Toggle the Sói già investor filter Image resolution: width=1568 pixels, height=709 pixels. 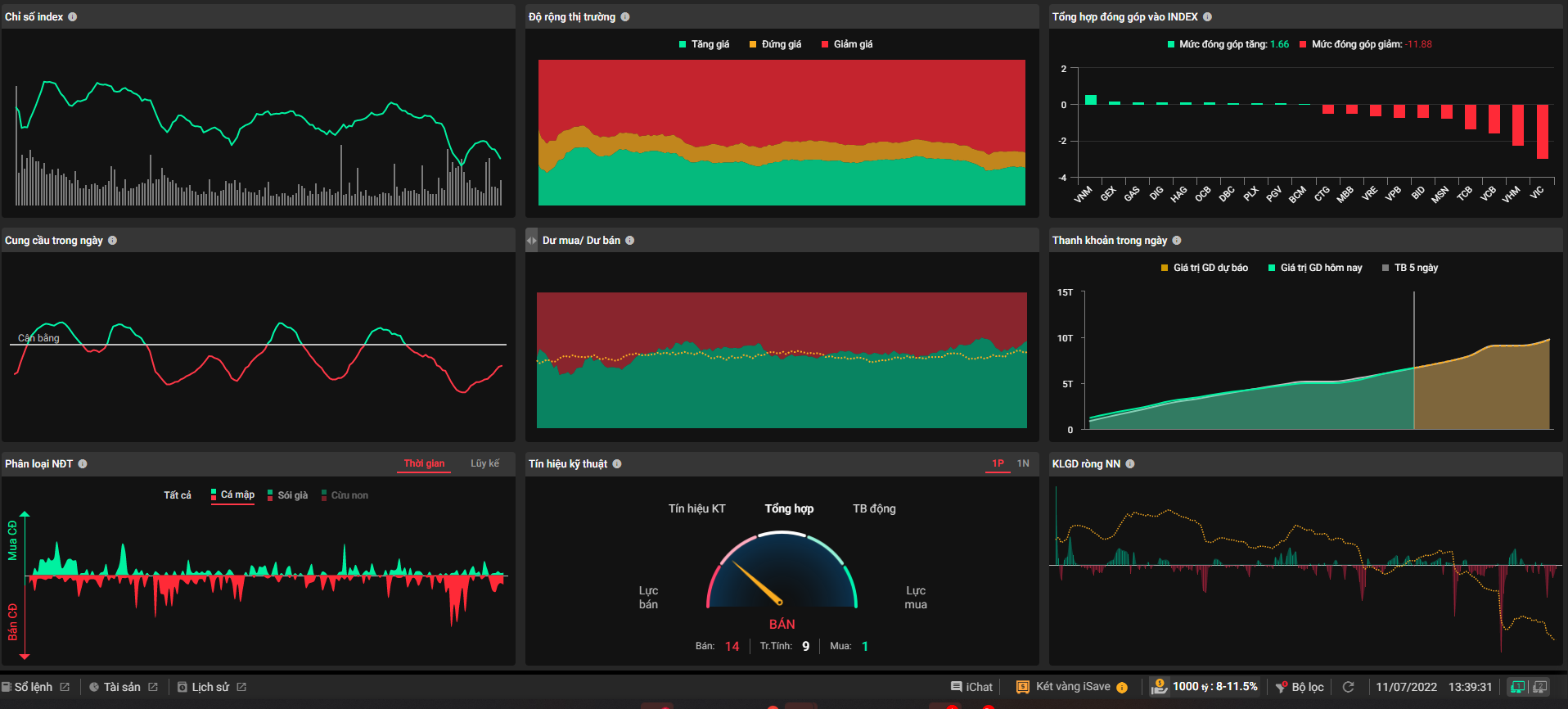click(x=288, y=495)
